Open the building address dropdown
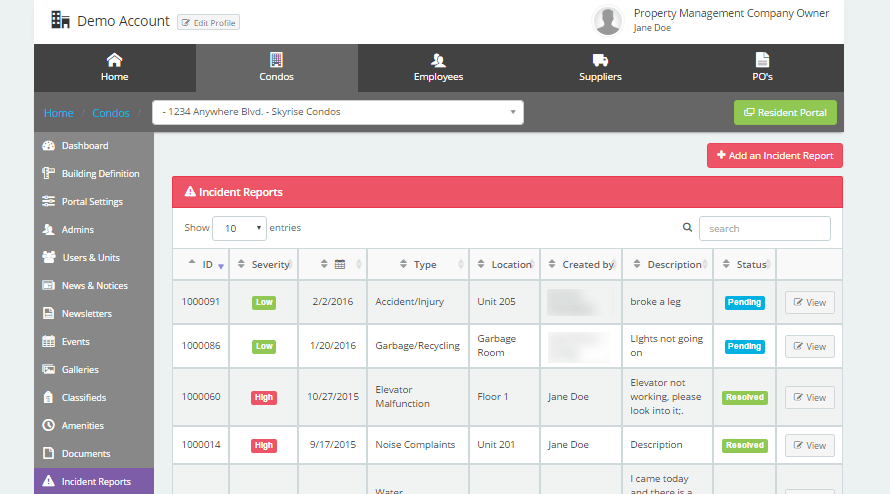 [x=337, y=112]
